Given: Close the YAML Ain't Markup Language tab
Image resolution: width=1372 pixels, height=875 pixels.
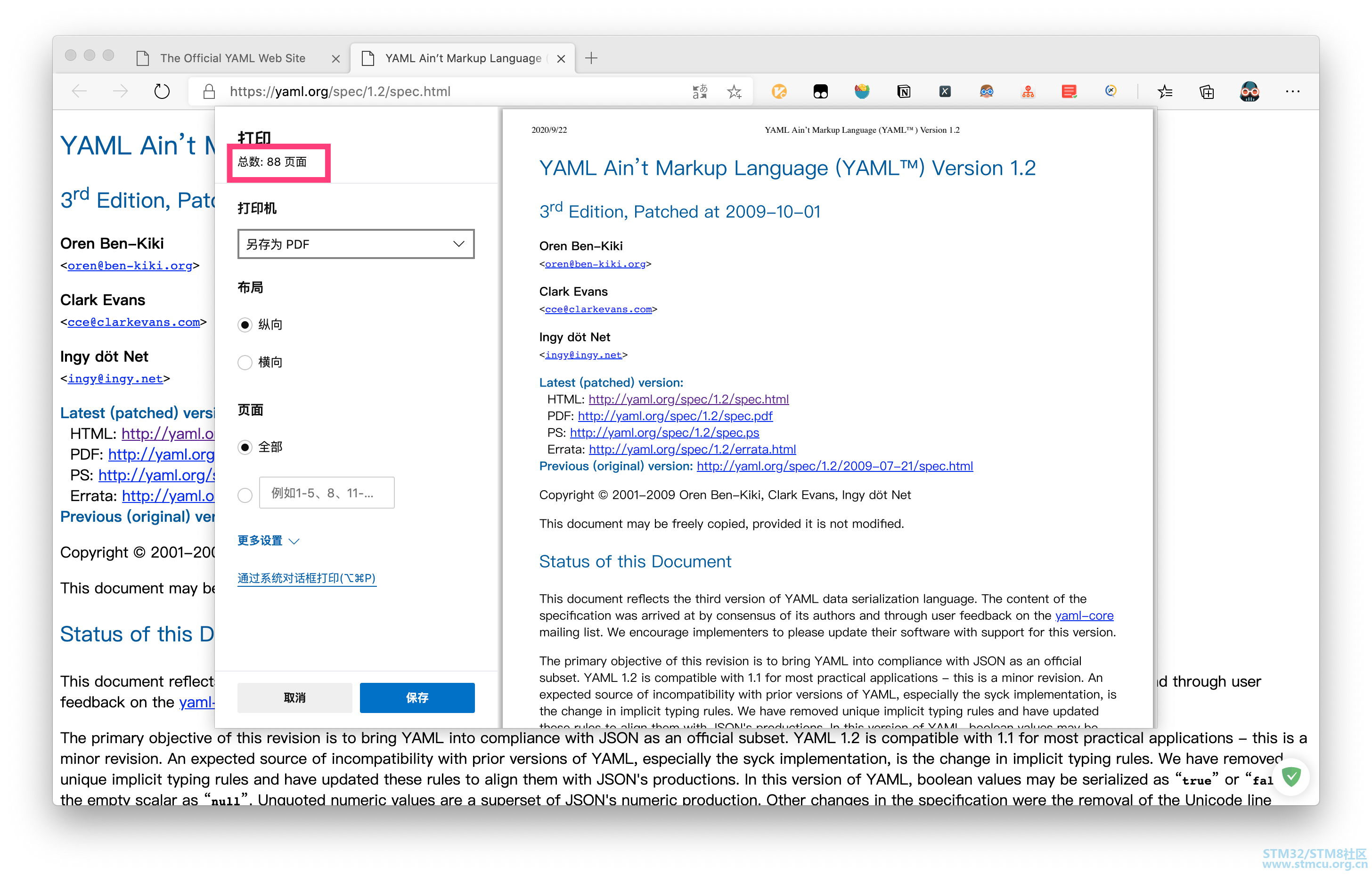Looking at the screenshot, I should pos(561,59).
